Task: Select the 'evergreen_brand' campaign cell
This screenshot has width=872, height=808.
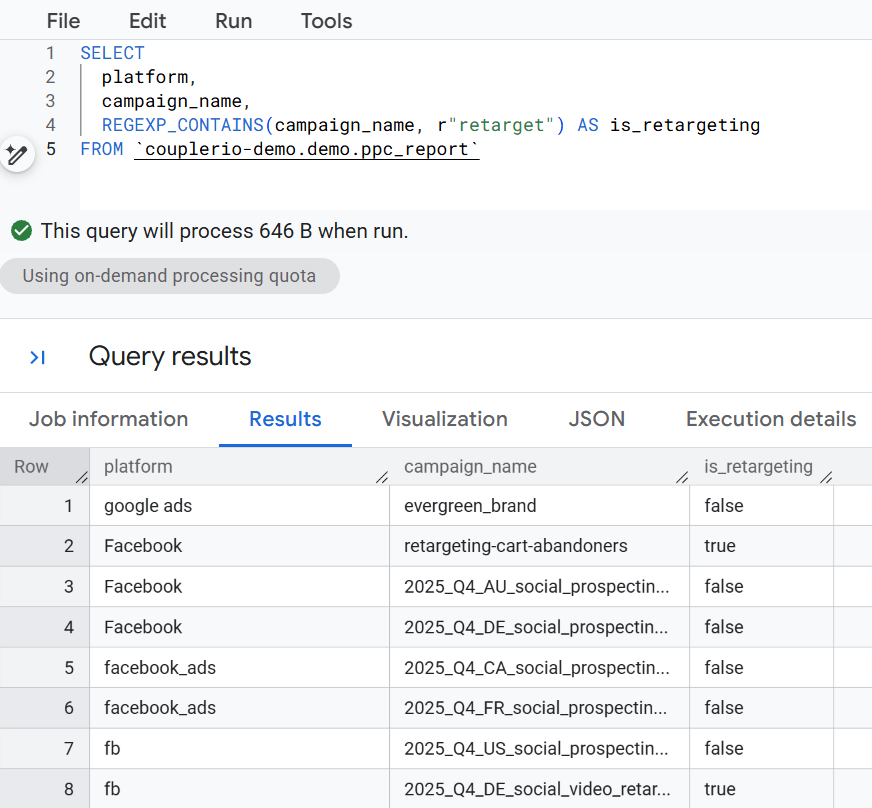Action: 540,505
